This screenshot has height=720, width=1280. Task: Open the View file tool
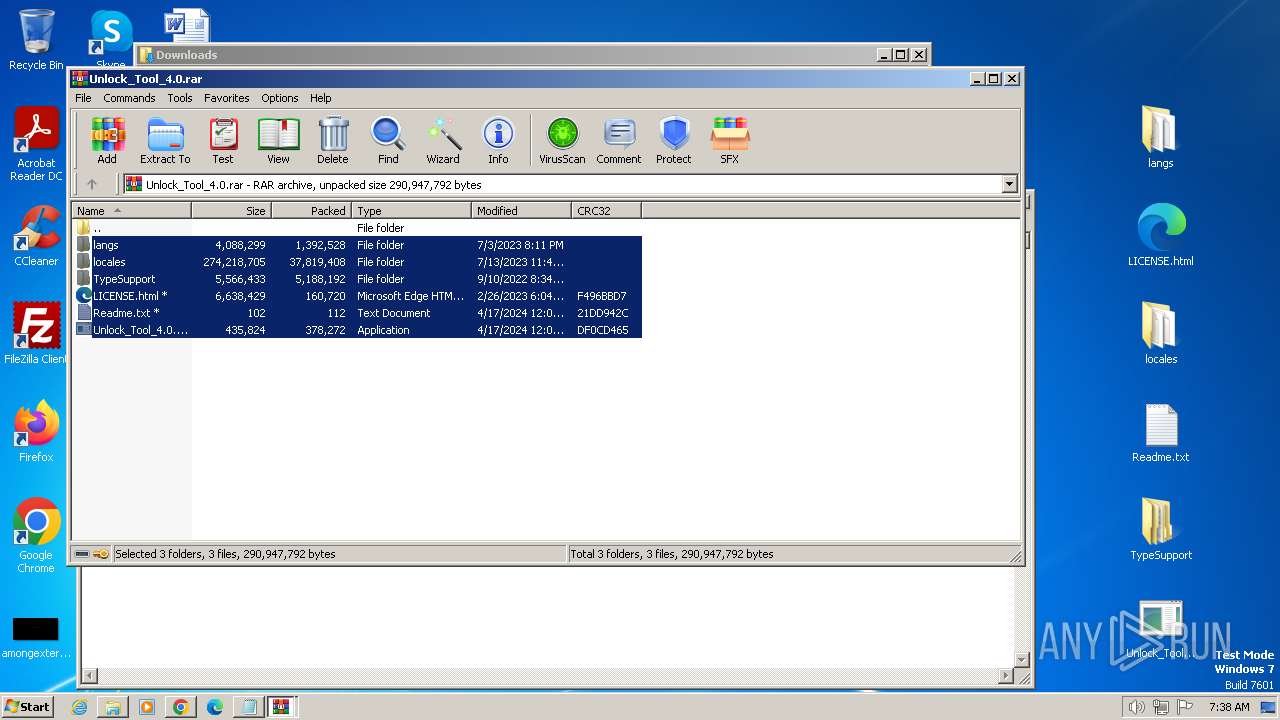pos(278,140)
